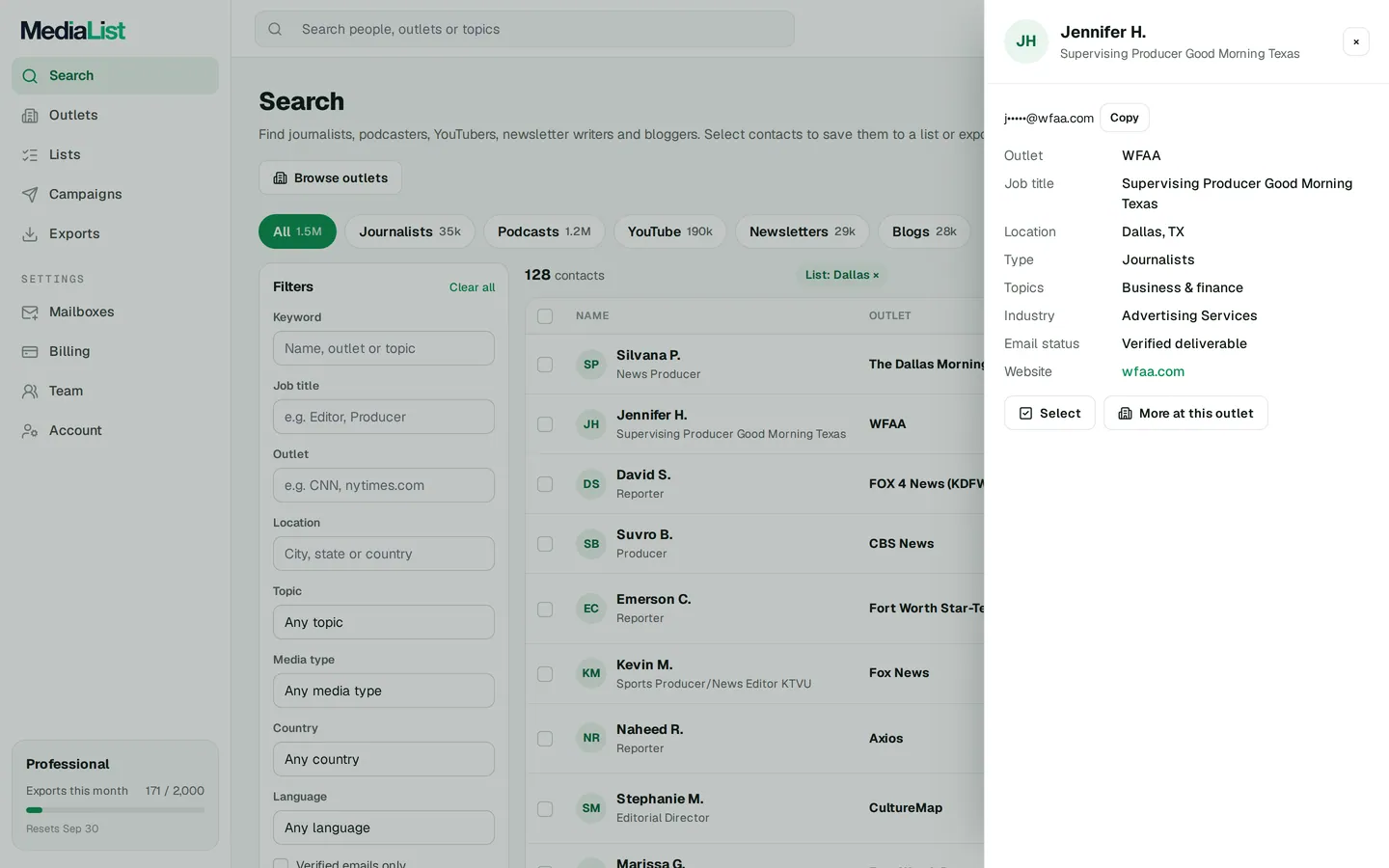
Task: Click the CultureMap outlet cell
Action: click(906, 808)
